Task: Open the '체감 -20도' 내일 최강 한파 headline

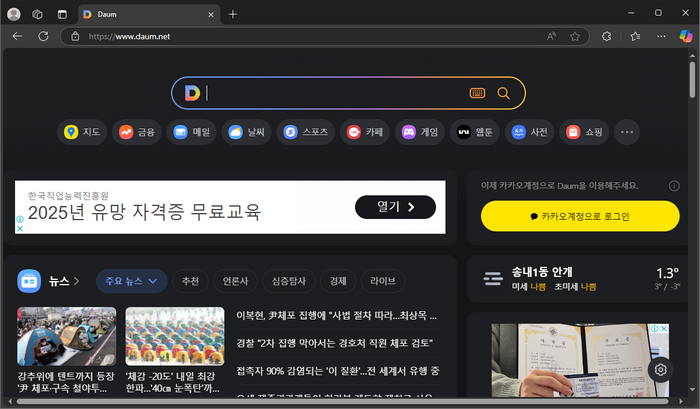Action: (x=172, y=382)
